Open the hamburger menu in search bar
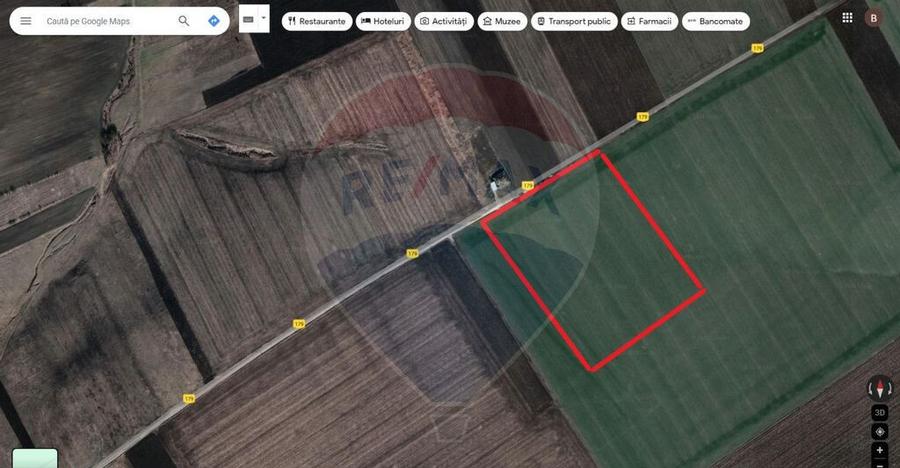Image resolution: width=900 pixels, height=468 pixels. tap(26, 21)
